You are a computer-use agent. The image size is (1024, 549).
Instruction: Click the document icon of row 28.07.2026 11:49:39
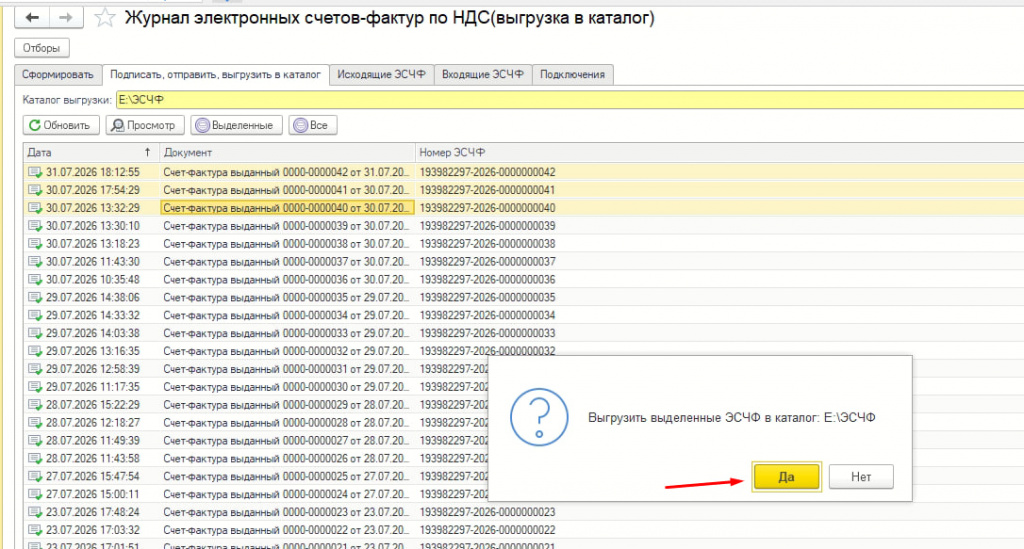(35, 441)
